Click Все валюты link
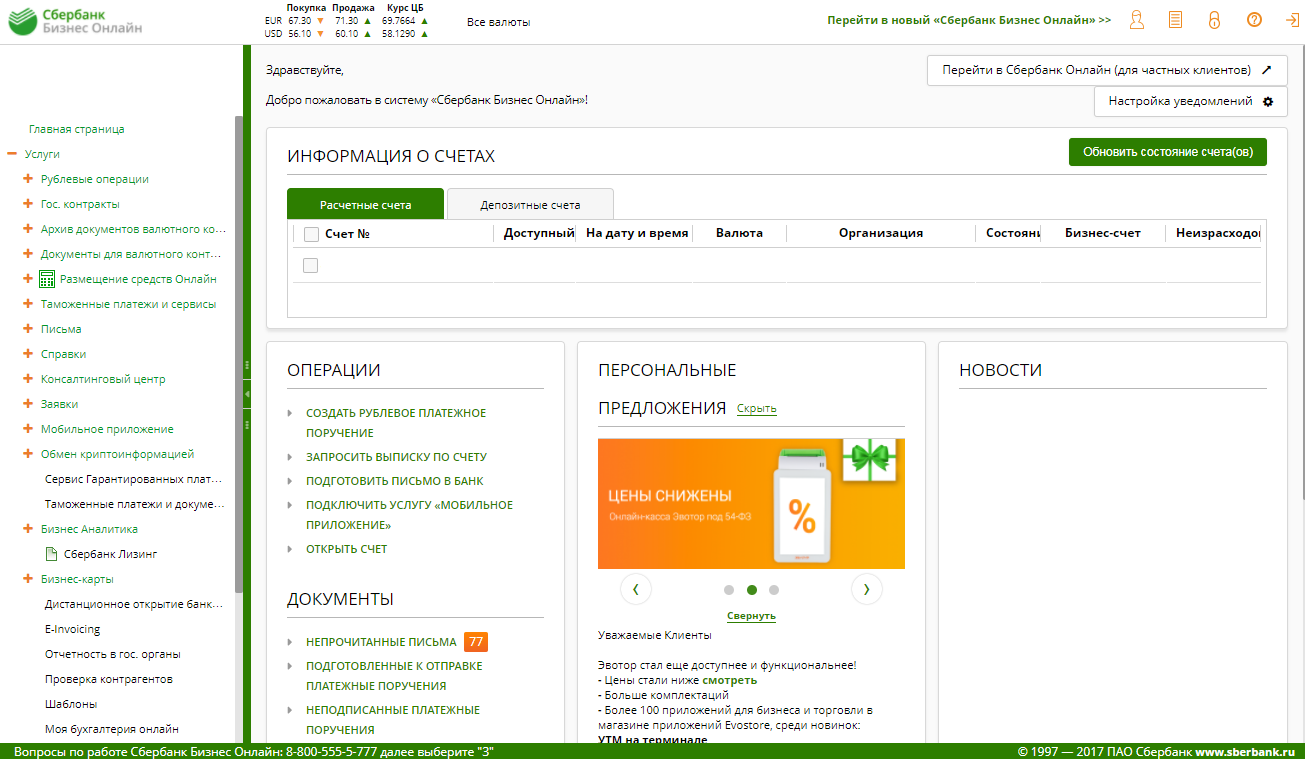Screen dimensions: 1305x759 click(499, 22)
